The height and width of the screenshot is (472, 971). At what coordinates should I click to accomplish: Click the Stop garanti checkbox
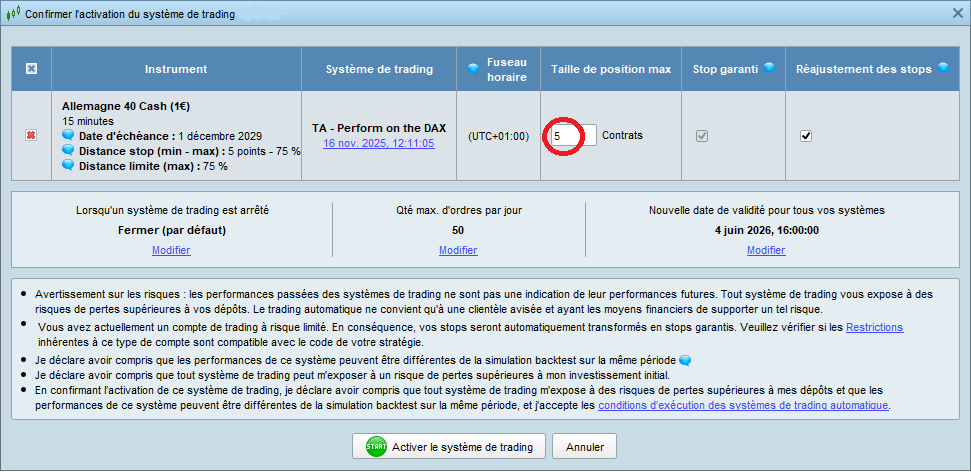702,136
